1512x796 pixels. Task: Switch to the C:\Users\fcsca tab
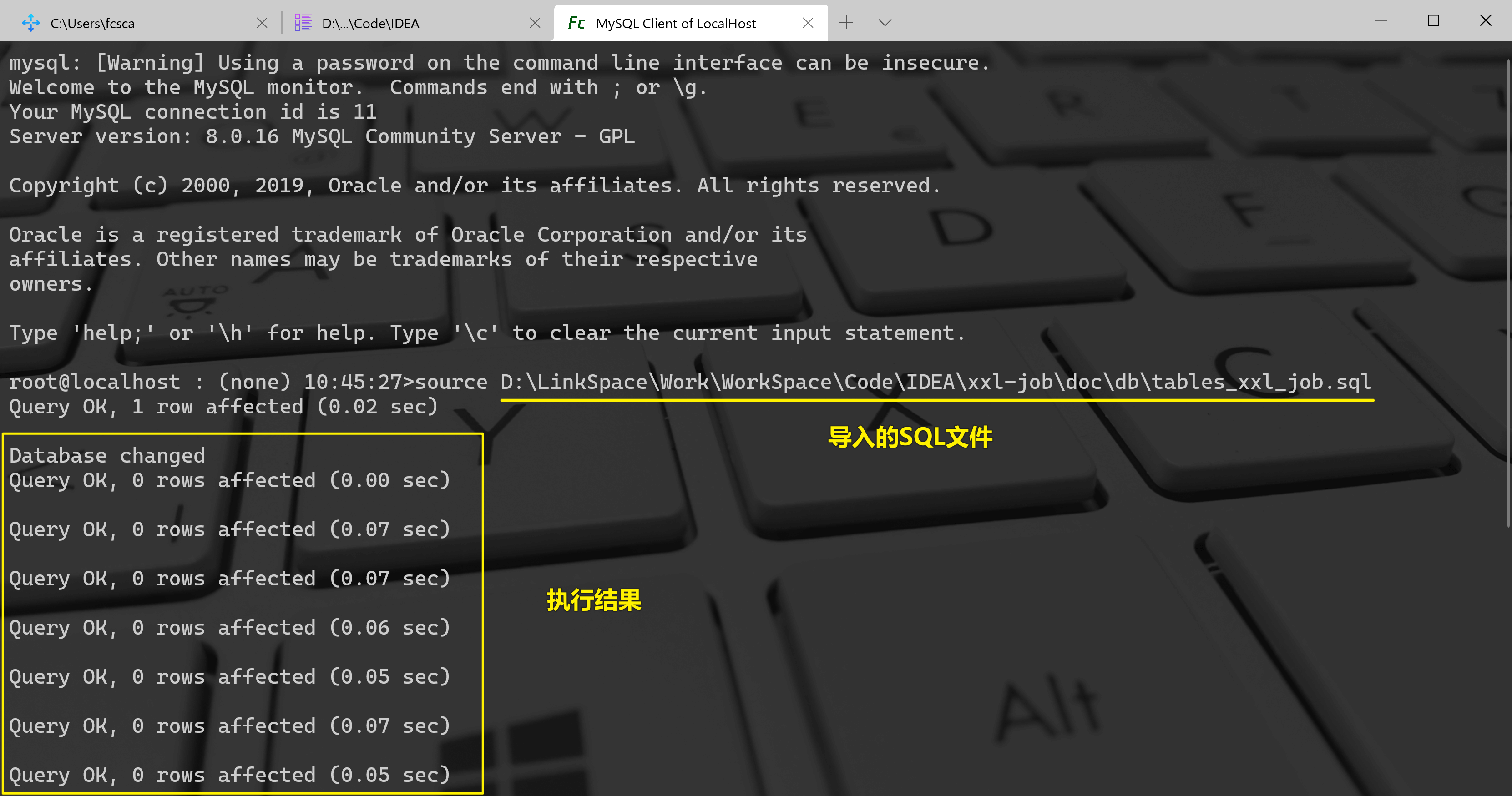point(93,24)
